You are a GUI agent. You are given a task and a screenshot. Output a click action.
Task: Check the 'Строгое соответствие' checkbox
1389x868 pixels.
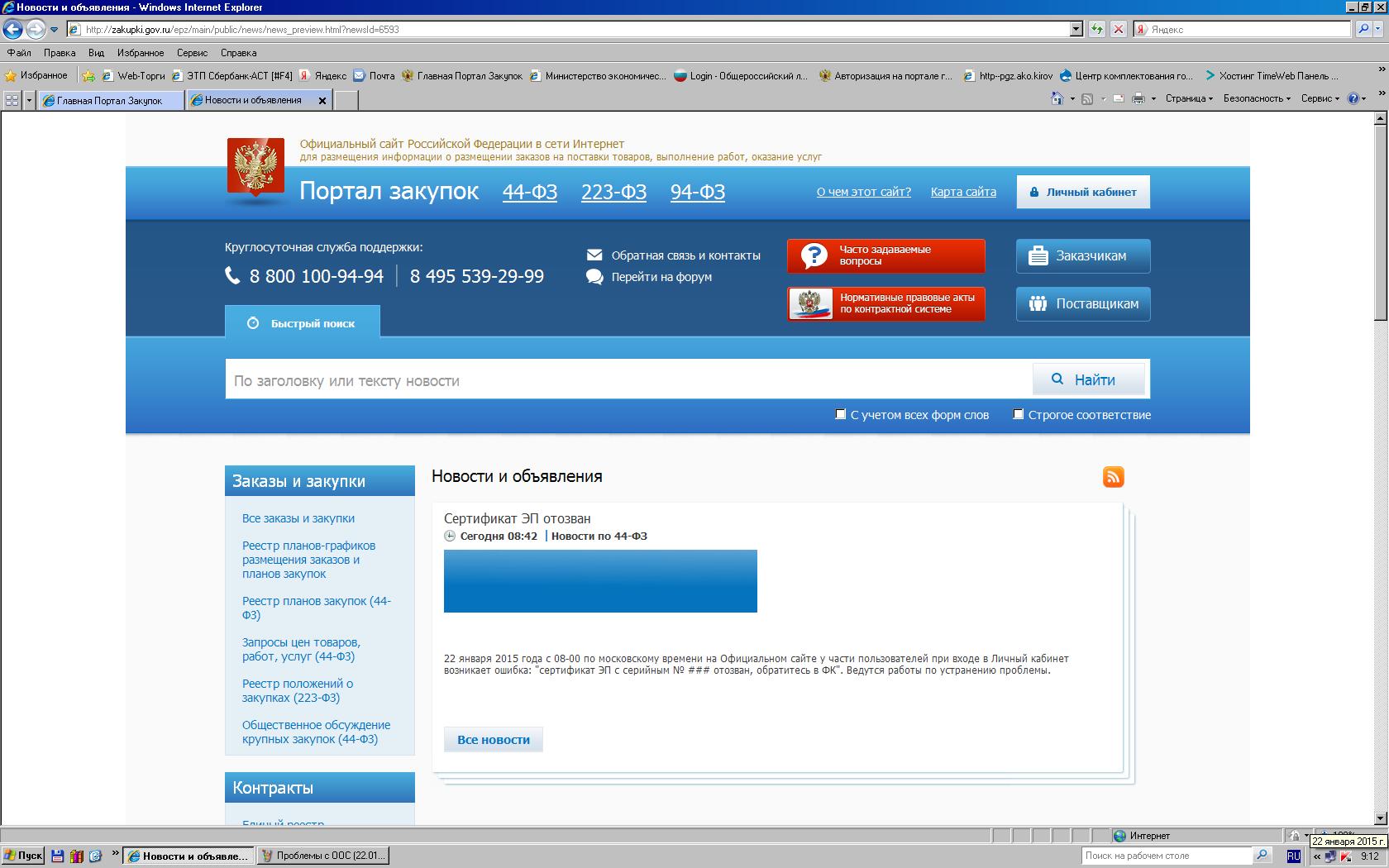click(x=1019, y=414)
